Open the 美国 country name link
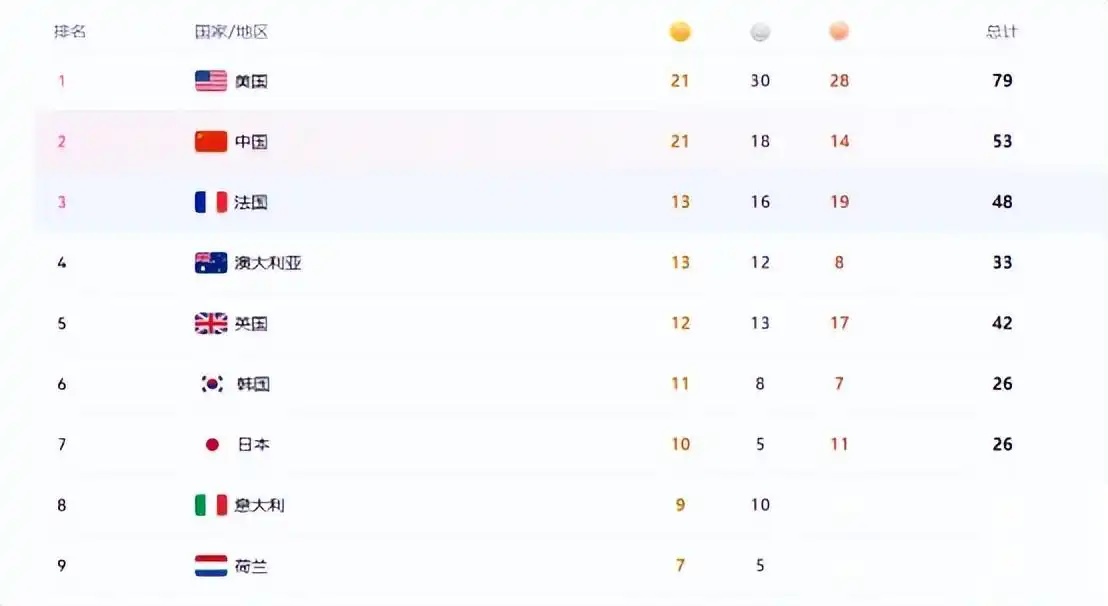1108x606 pixels. coord(251,81)
